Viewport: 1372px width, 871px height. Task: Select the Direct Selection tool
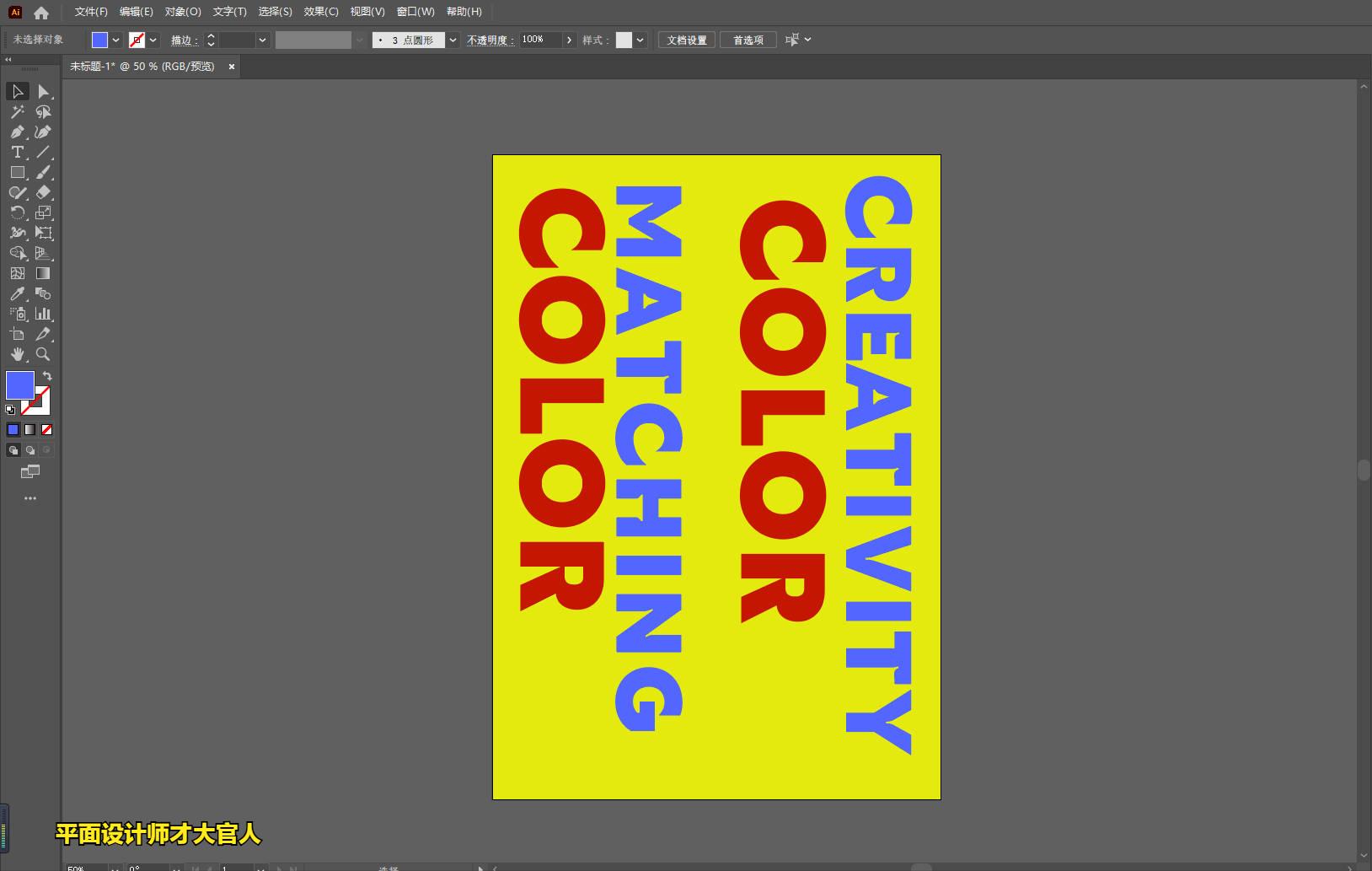coord(43,91)
